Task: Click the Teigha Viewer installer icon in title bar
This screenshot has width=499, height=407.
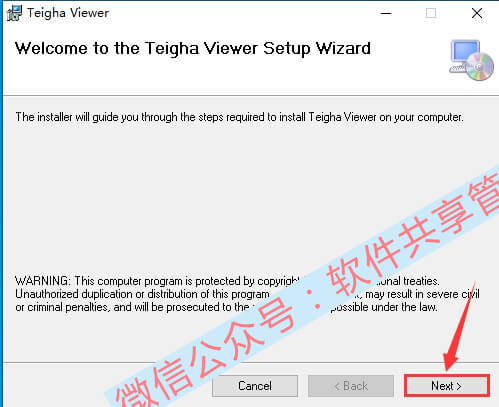Action: pos(14,13)
